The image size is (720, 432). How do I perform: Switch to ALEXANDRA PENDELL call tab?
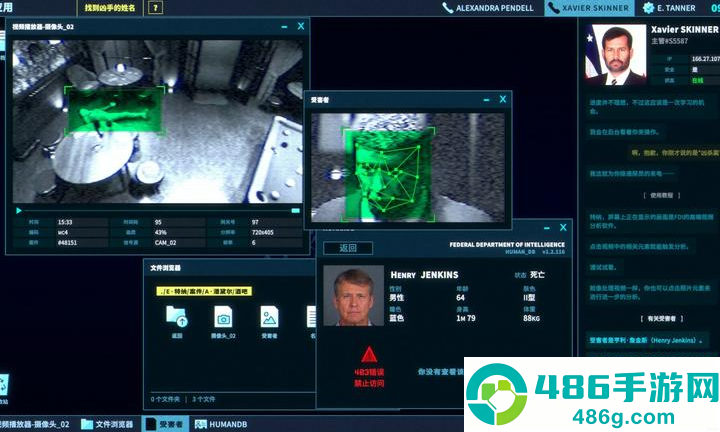pyautogui.click(x=488, y=8)
